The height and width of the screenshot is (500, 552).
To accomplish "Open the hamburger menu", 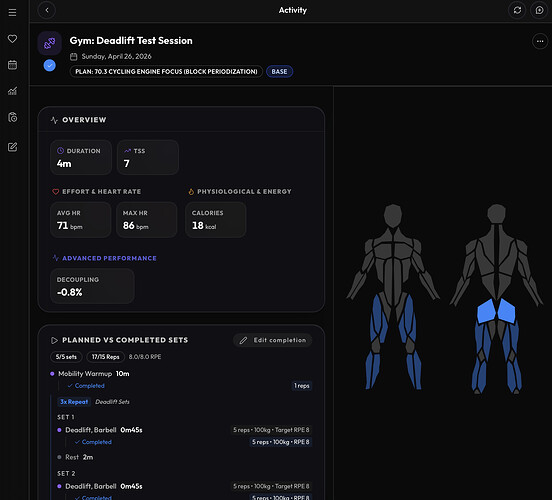I will click(12, 13).
